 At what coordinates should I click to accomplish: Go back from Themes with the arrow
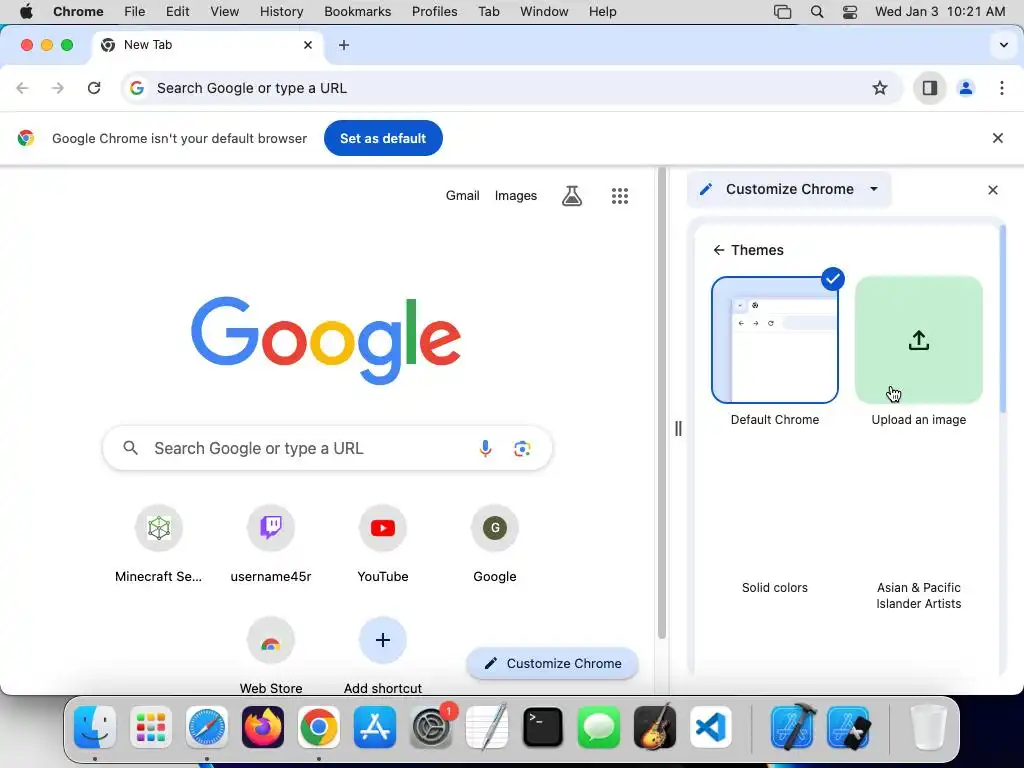click(x=718, y=250)
